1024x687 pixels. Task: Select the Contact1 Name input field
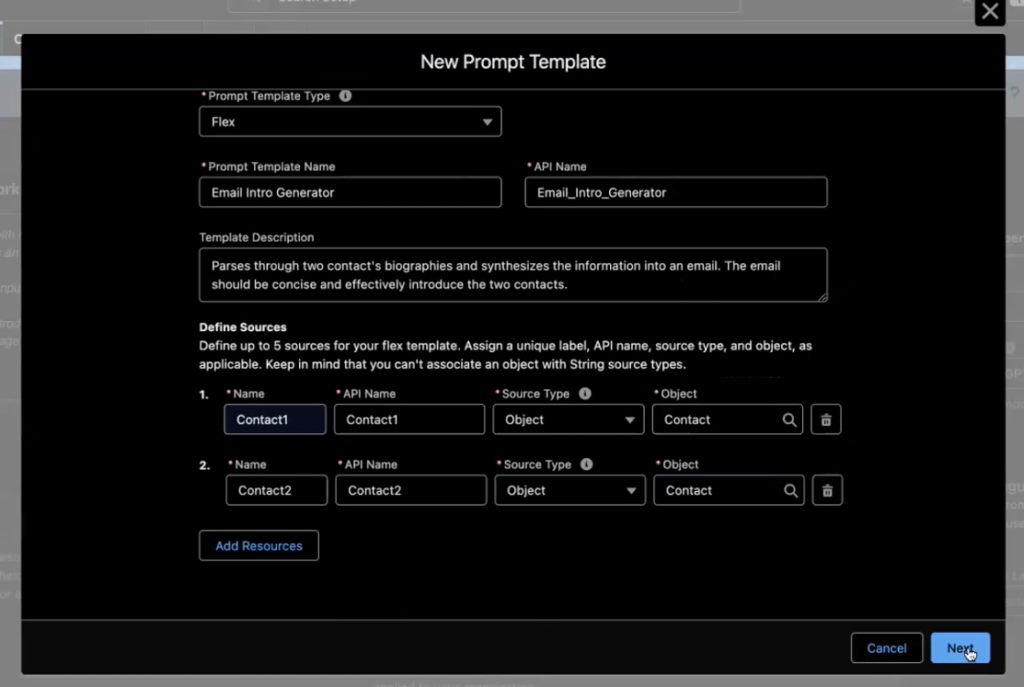coord(275,420)
